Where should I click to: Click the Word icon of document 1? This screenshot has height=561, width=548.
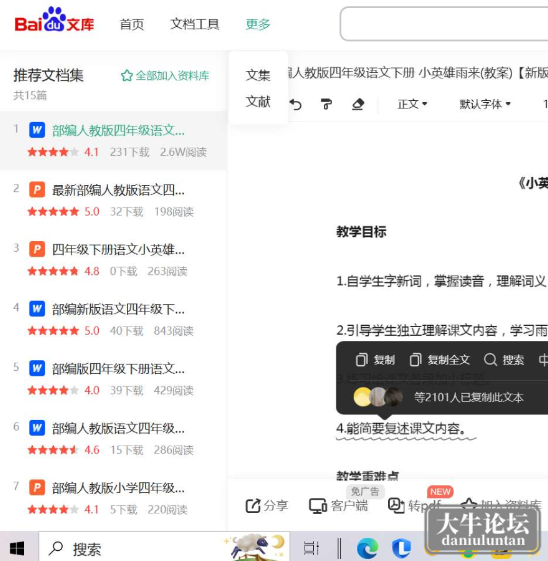coord(37,130)
